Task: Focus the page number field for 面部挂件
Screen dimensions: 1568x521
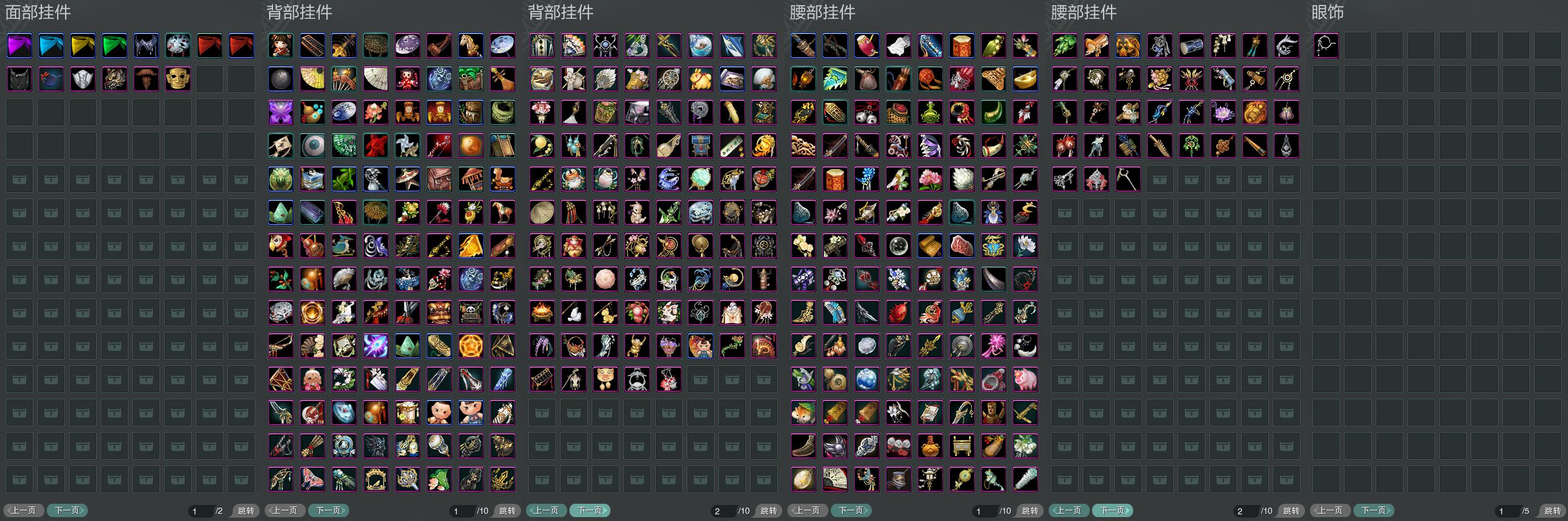Action: point(201,510)
